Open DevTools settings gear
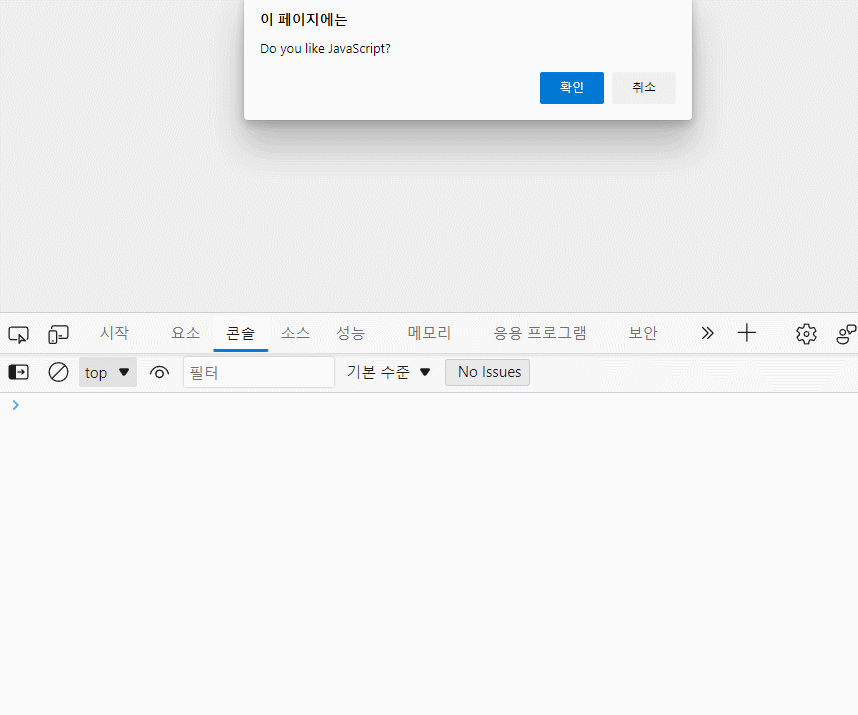Image resolution: width=858 pixels, height=715 pixels. [806, 334]
